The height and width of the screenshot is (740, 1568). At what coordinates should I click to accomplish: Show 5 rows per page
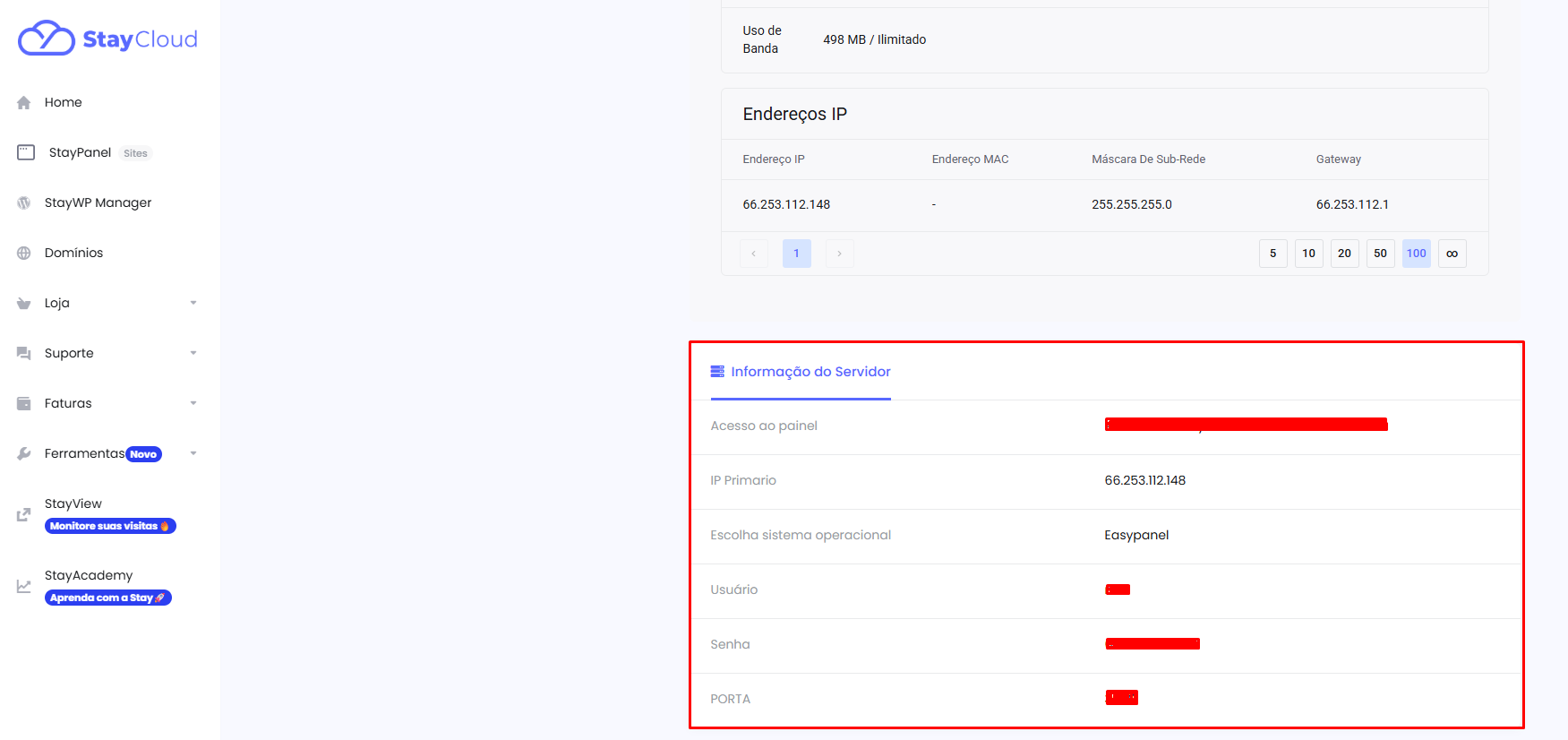[x=1273, y=254]
